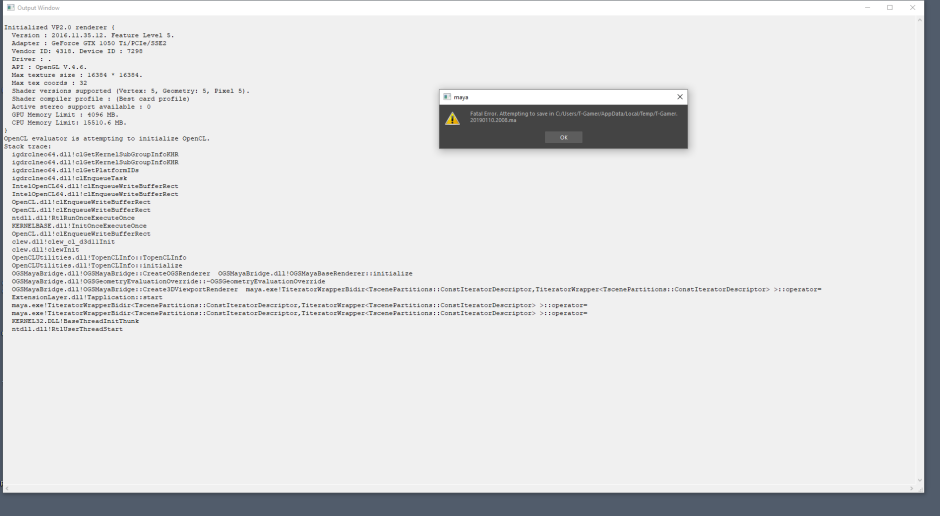Click the vertical scrollbar up arrow
The width and height of the screenshot is (940, 516).
[921, 20]
